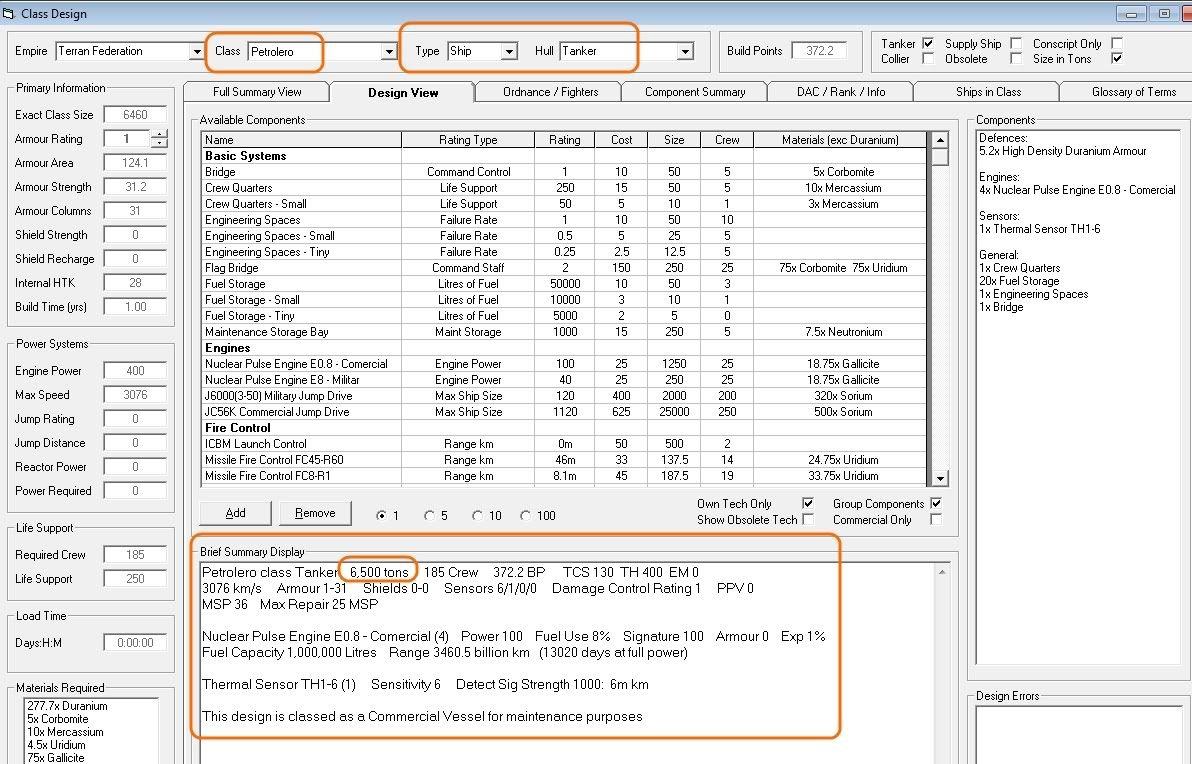
Task: Select Missile Fire Control FC45-R60 row
Action: [x=564, y=459]
